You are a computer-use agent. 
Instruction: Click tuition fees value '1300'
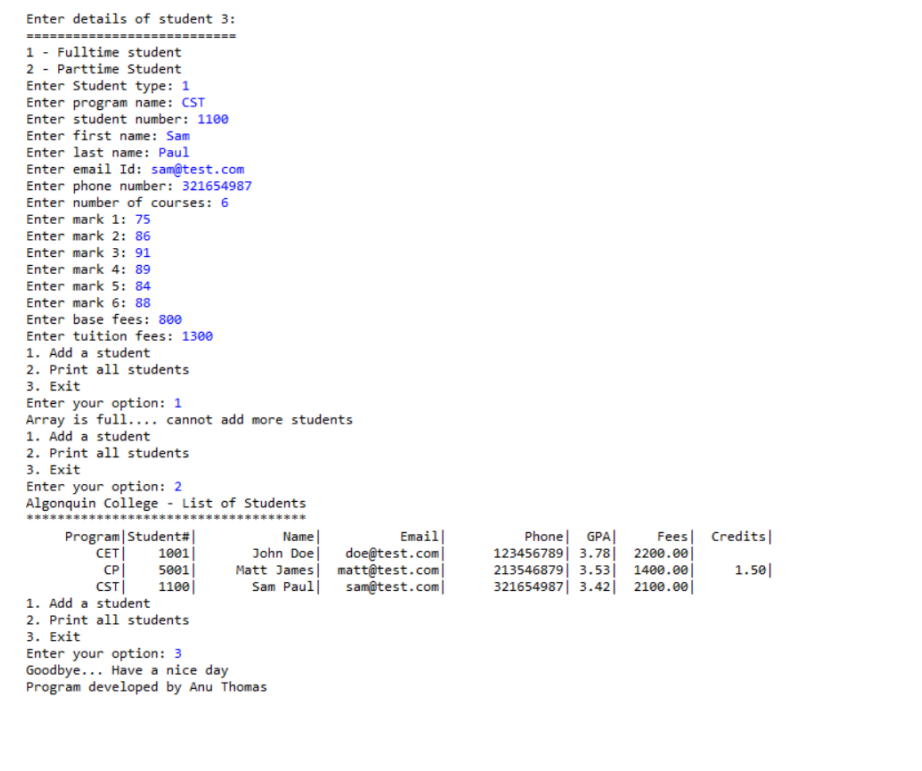[197, 336]
